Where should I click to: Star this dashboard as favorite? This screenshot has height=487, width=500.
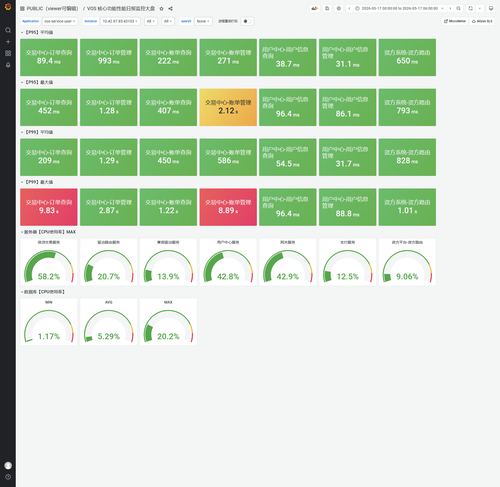pos(161,8)
